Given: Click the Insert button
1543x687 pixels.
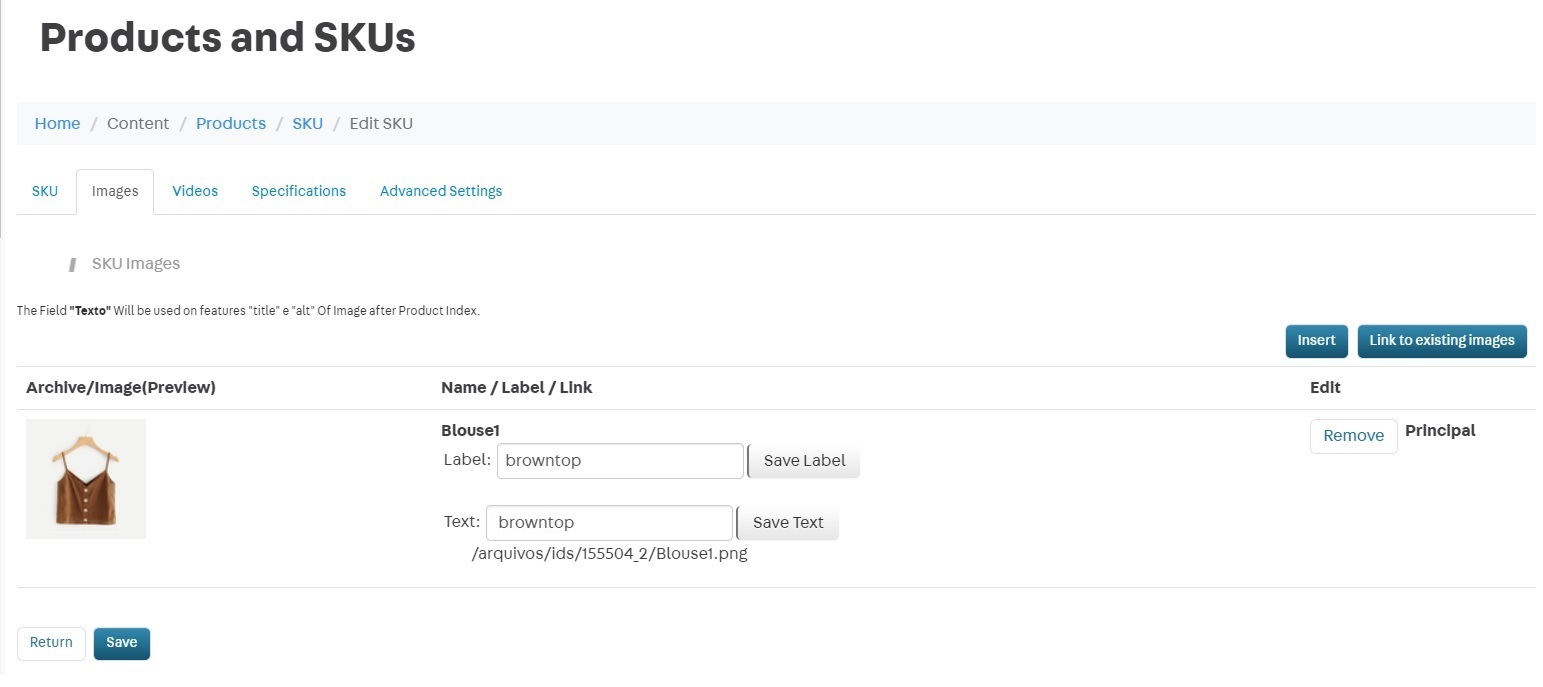Looking at the screenshot, I should tap(1316, 341).
